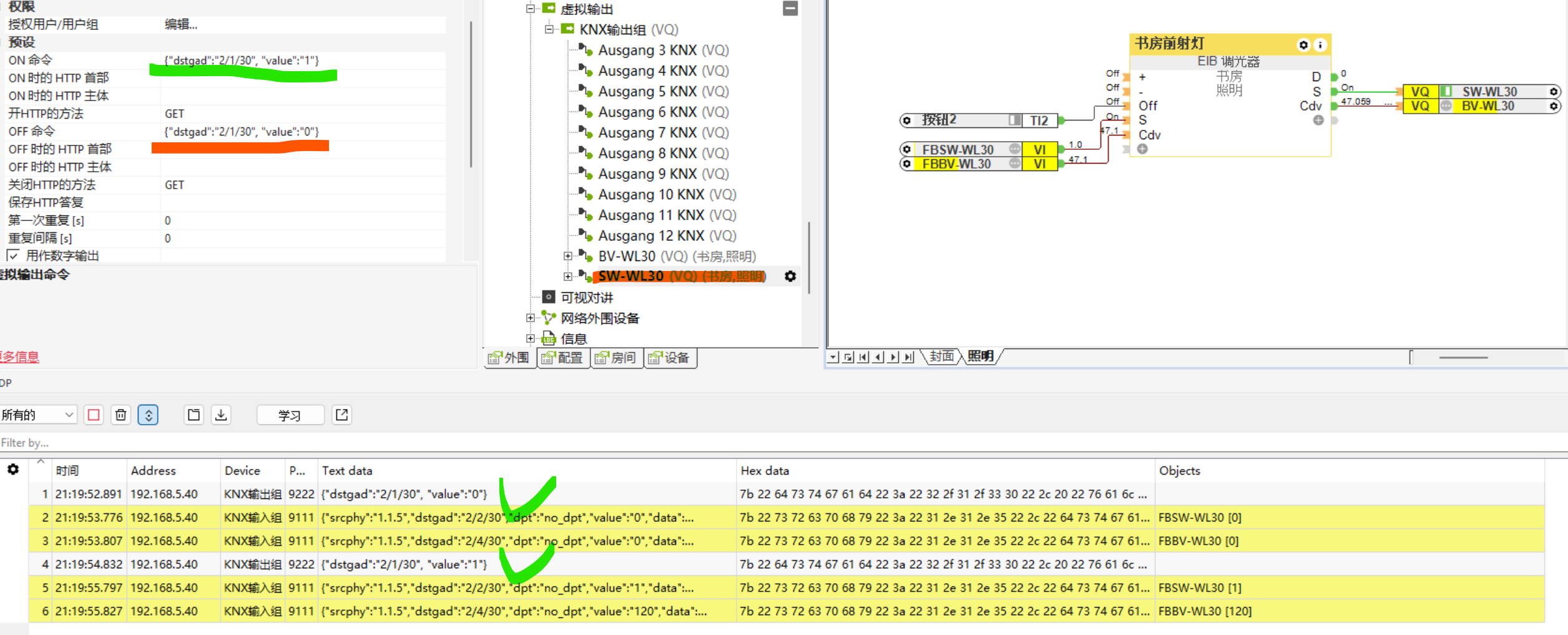Add output using plus below Cdv output
The image size is (1568, 635).
coord(1318,120)
